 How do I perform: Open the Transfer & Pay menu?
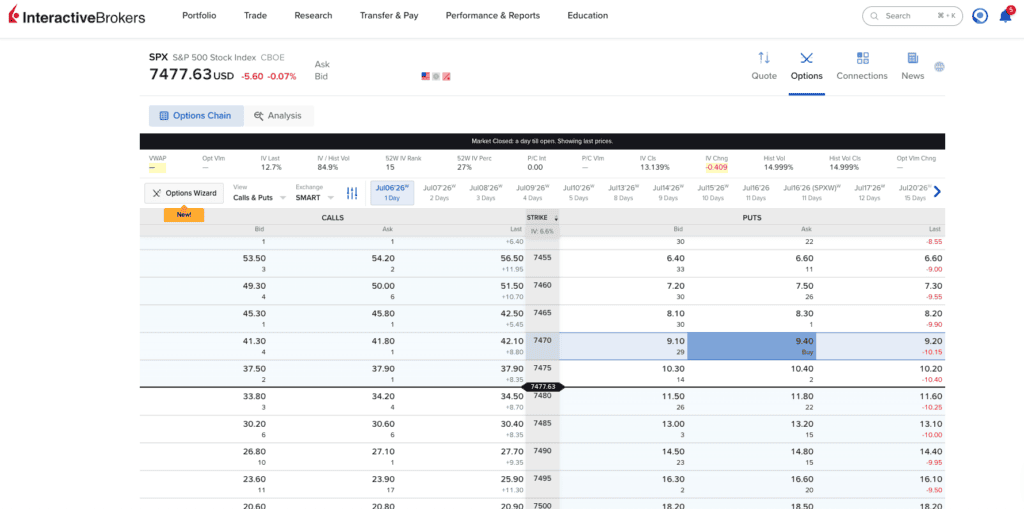(x=389, y=16)
